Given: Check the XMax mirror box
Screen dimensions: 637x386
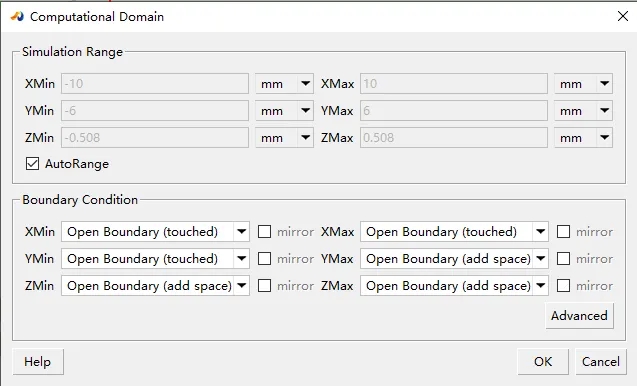Looking at the screenshot, I should pos(563,232).
